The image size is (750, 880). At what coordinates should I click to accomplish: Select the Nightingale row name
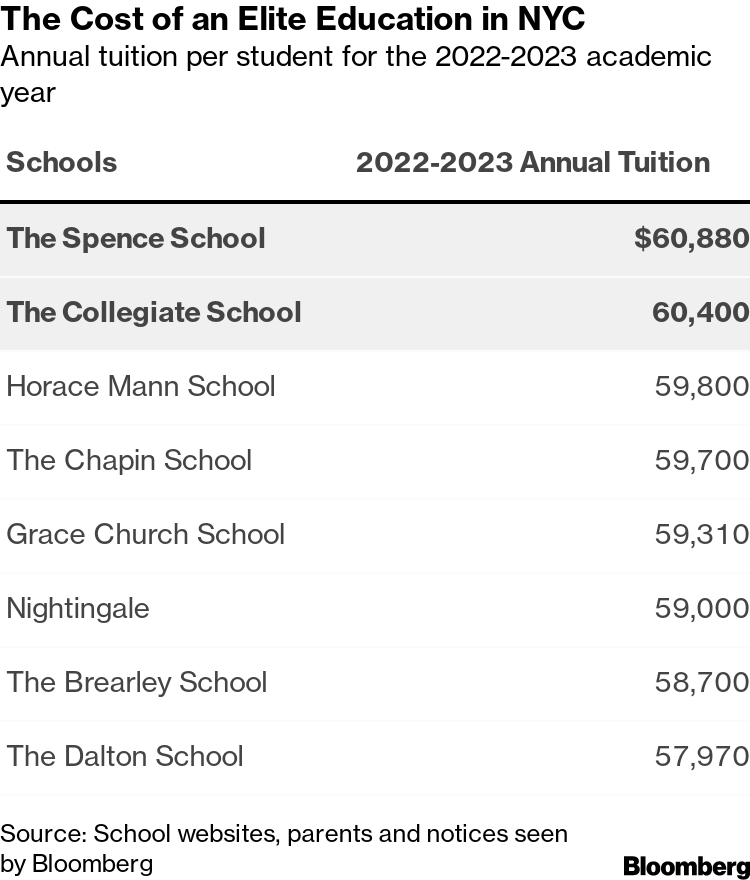pyautogui.click(x=78, y=608)
